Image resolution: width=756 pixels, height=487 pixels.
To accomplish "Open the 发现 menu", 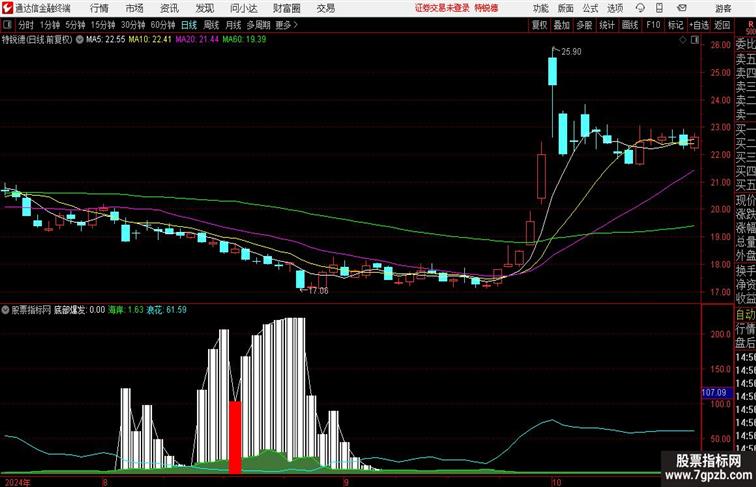I will tap(204, 8).
